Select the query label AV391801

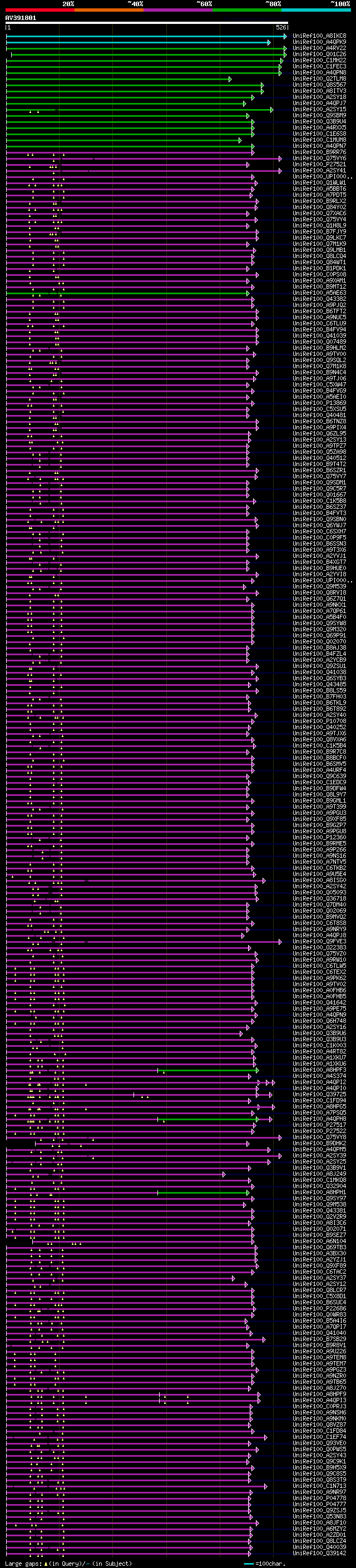[x=21, y=18]
